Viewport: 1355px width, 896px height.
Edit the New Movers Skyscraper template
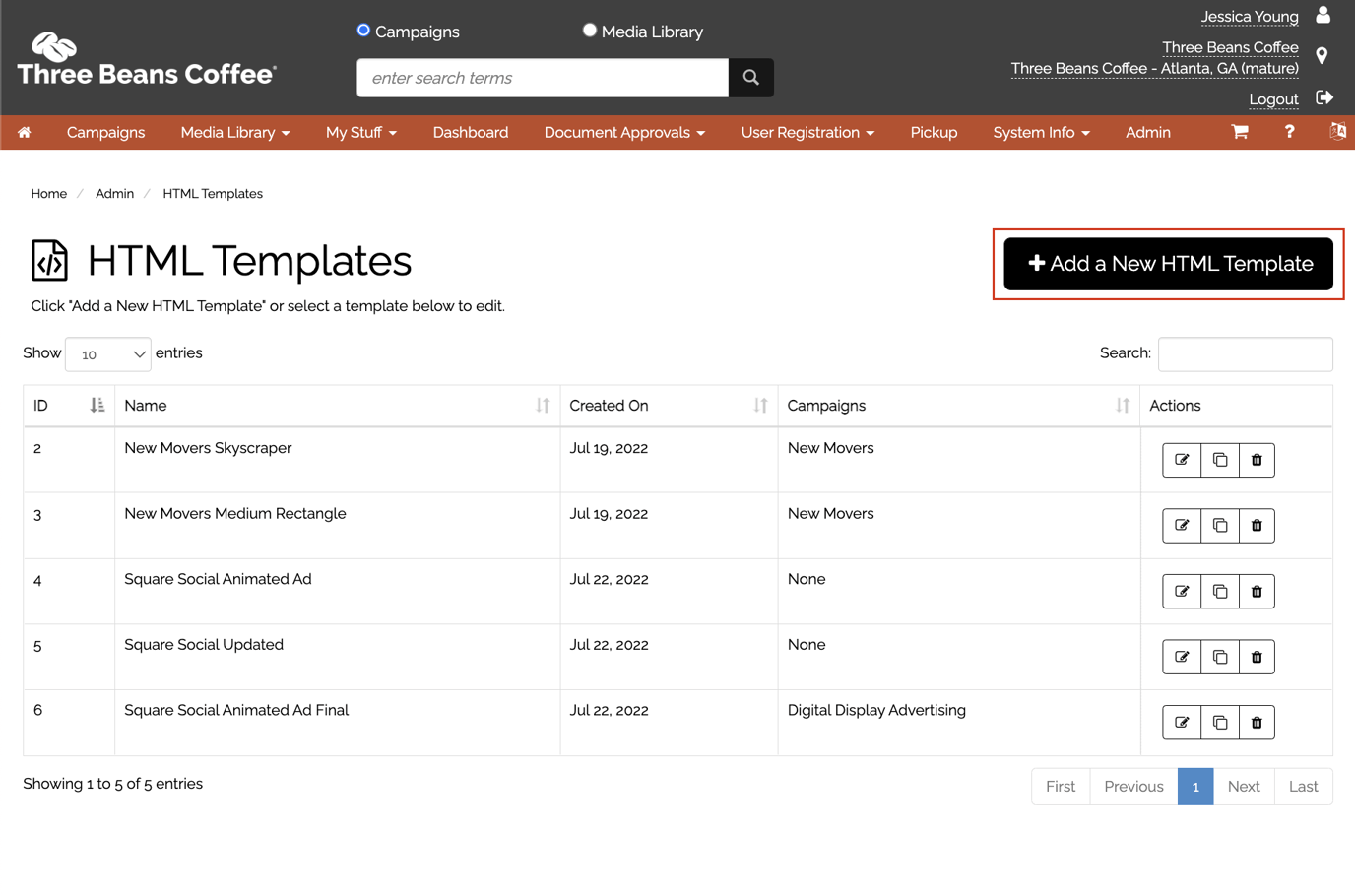[1181, 459]
